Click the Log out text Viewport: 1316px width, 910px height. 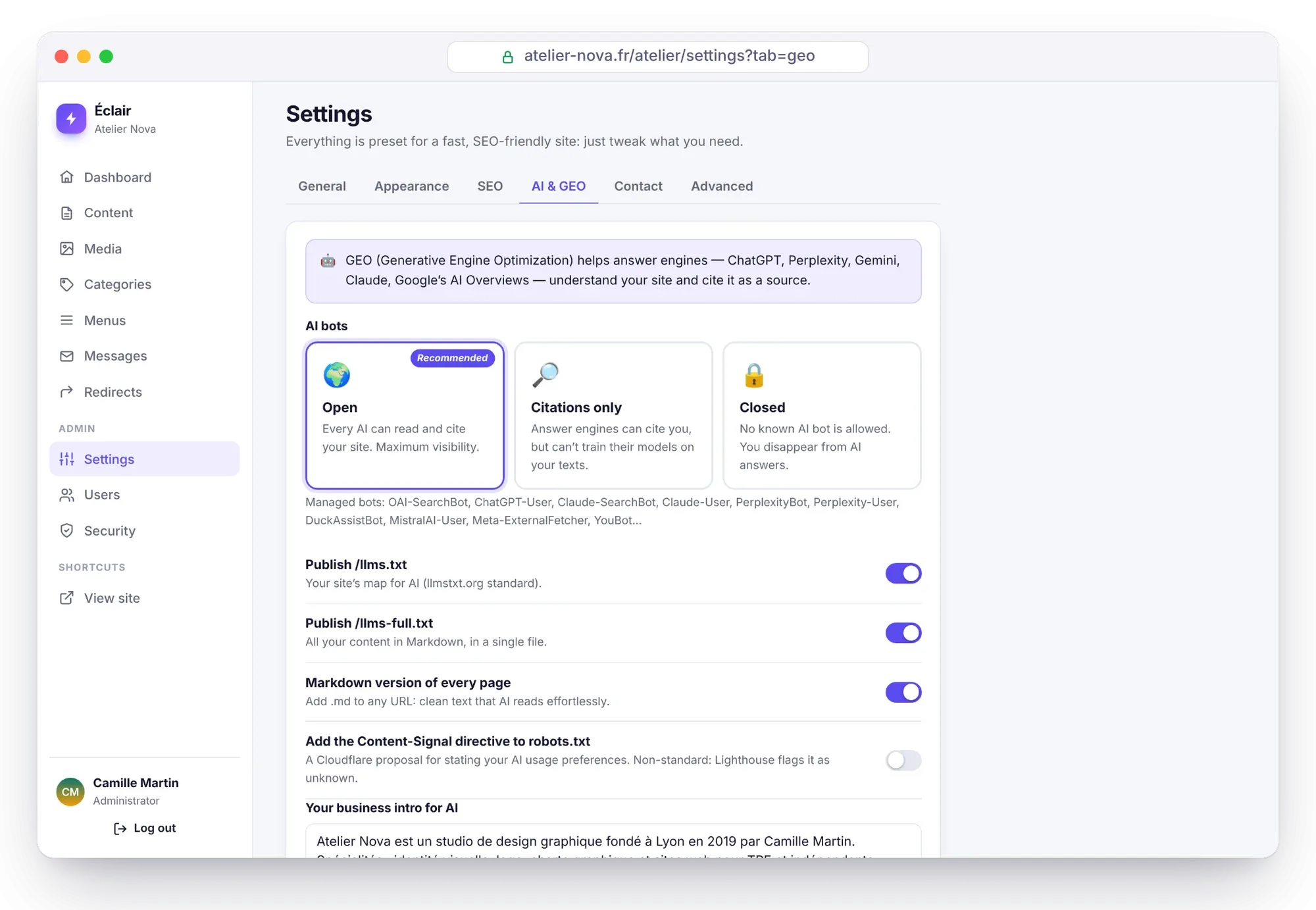click(155, 828)
